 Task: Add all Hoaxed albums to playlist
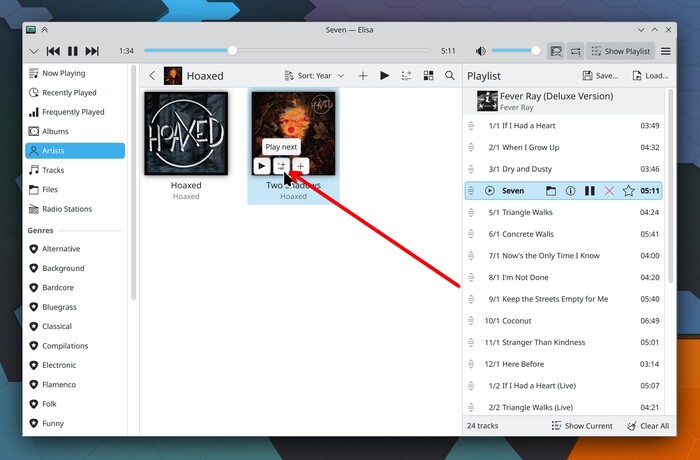[363, 76]
